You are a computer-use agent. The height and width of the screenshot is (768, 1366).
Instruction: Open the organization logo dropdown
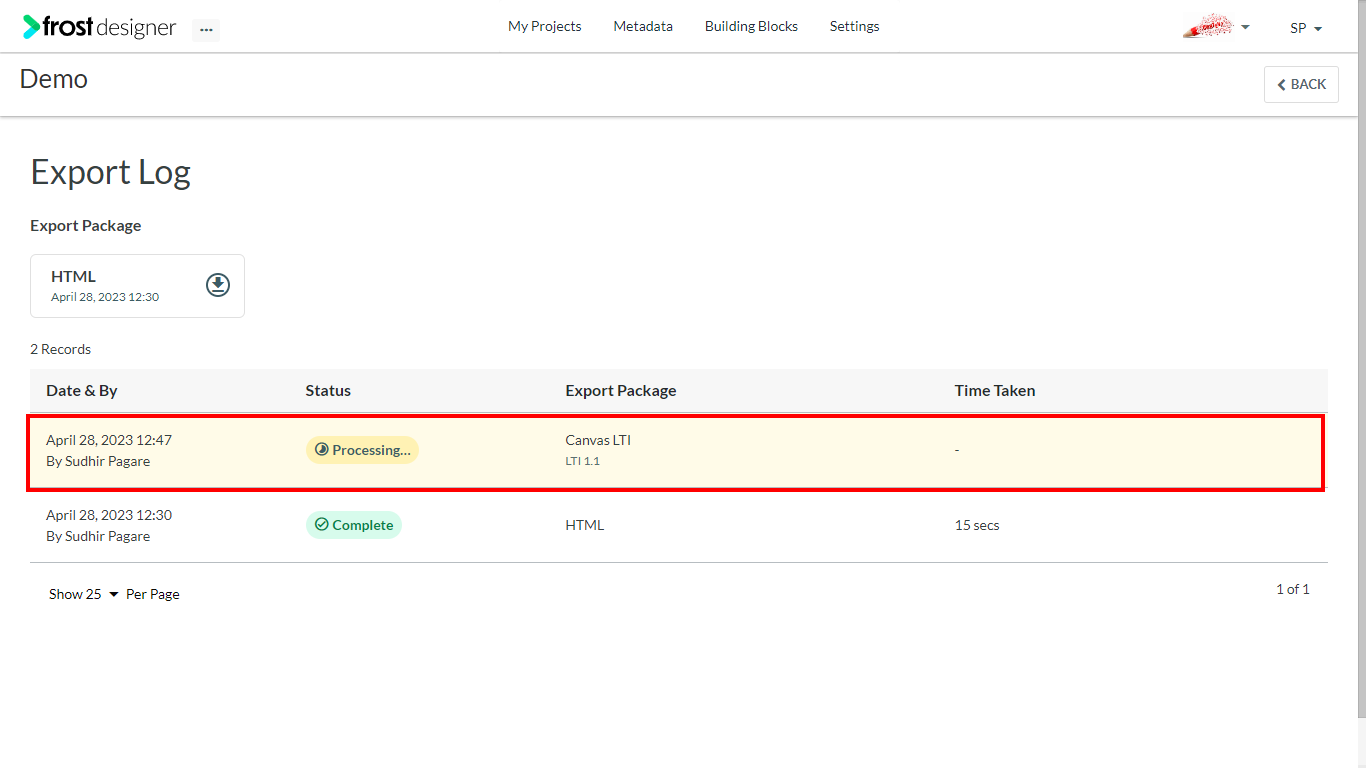[x=1216, y=27]
